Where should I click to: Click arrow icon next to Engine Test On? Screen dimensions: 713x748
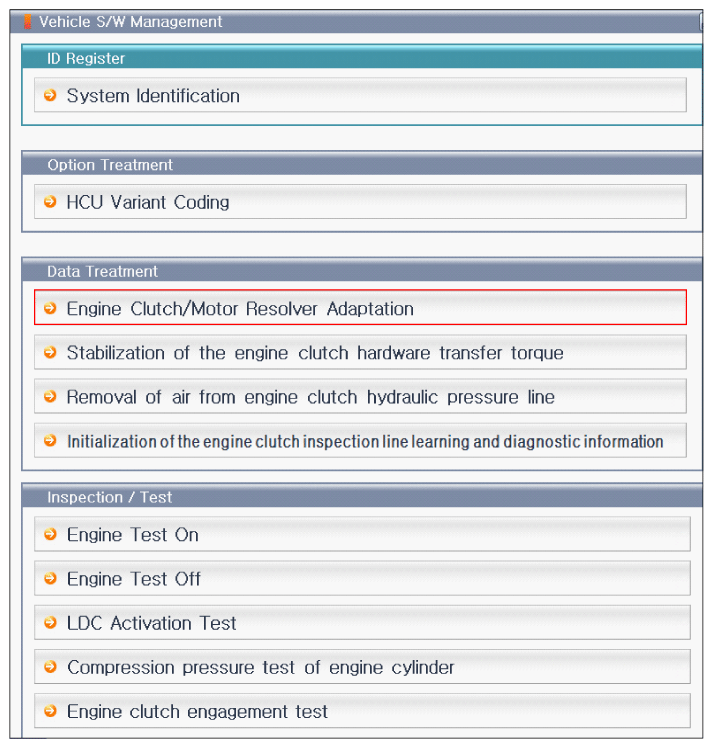pos(50,534)
